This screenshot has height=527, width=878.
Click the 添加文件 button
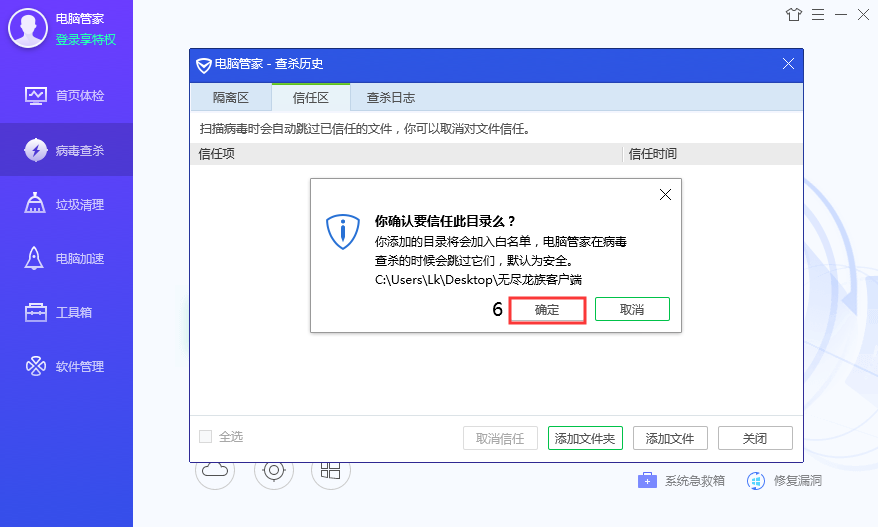pyautogui.click(x=670, y=439)
